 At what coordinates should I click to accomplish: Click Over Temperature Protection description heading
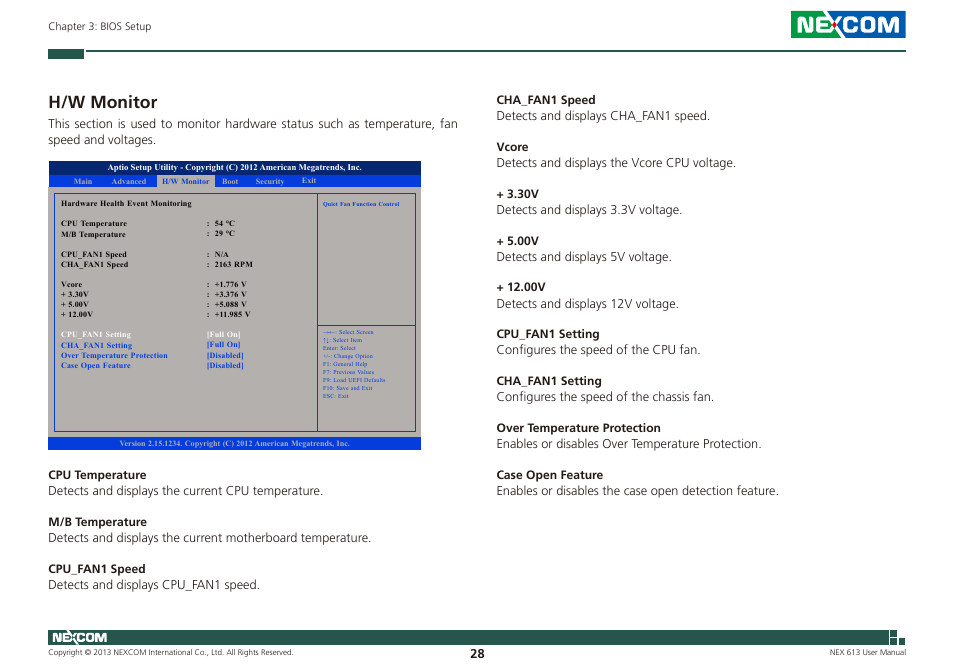pyautogui.click(x=578, y=428)
